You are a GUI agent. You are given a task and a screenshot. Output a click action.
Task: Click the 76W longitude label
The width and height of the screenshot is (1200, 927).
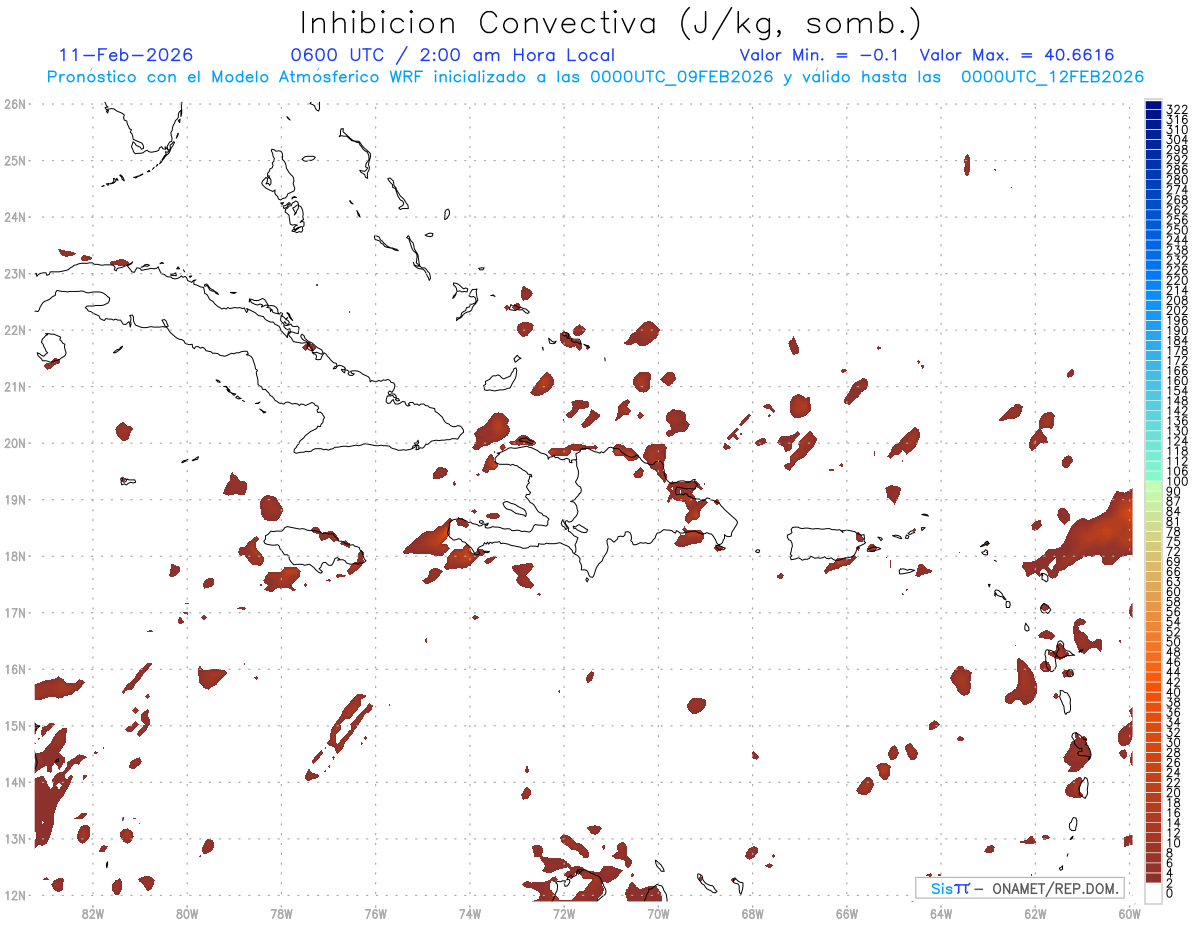pyautogui.click(x=376, y=912)
